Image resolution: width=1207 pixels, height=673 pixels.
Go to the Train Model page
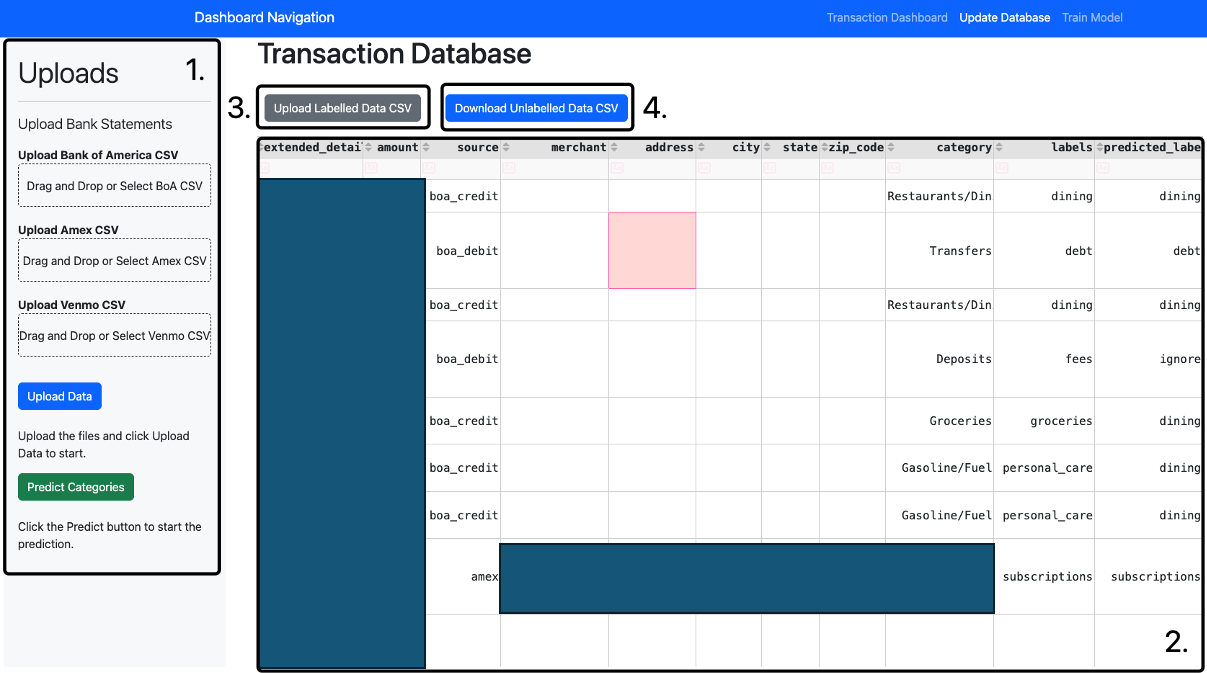(x=1092, y=18)
